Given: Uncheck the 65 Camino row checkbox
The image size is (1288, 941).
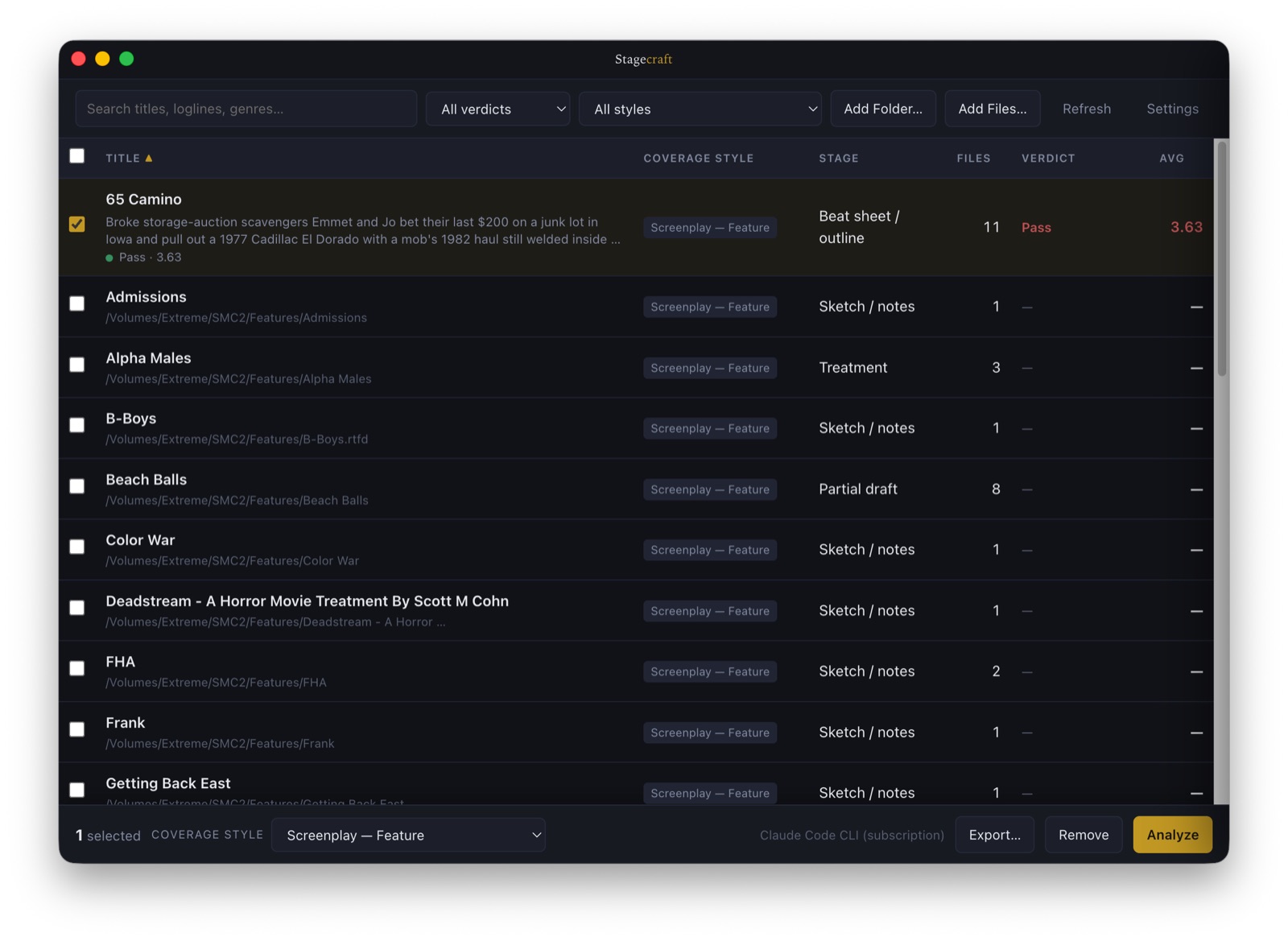Looking at the screenshot, I should coord(77,224).
